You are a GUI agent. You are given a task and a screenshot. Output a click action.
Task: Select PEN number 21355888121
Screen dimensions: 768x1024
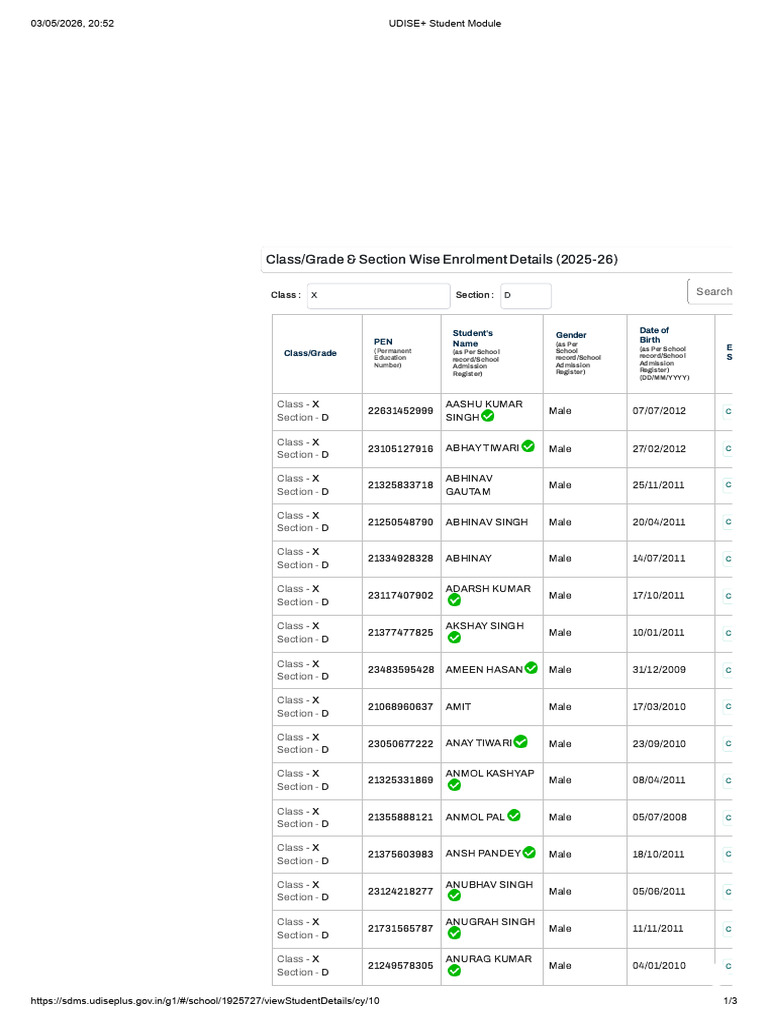pyautogui.click(x=400, y=818)
